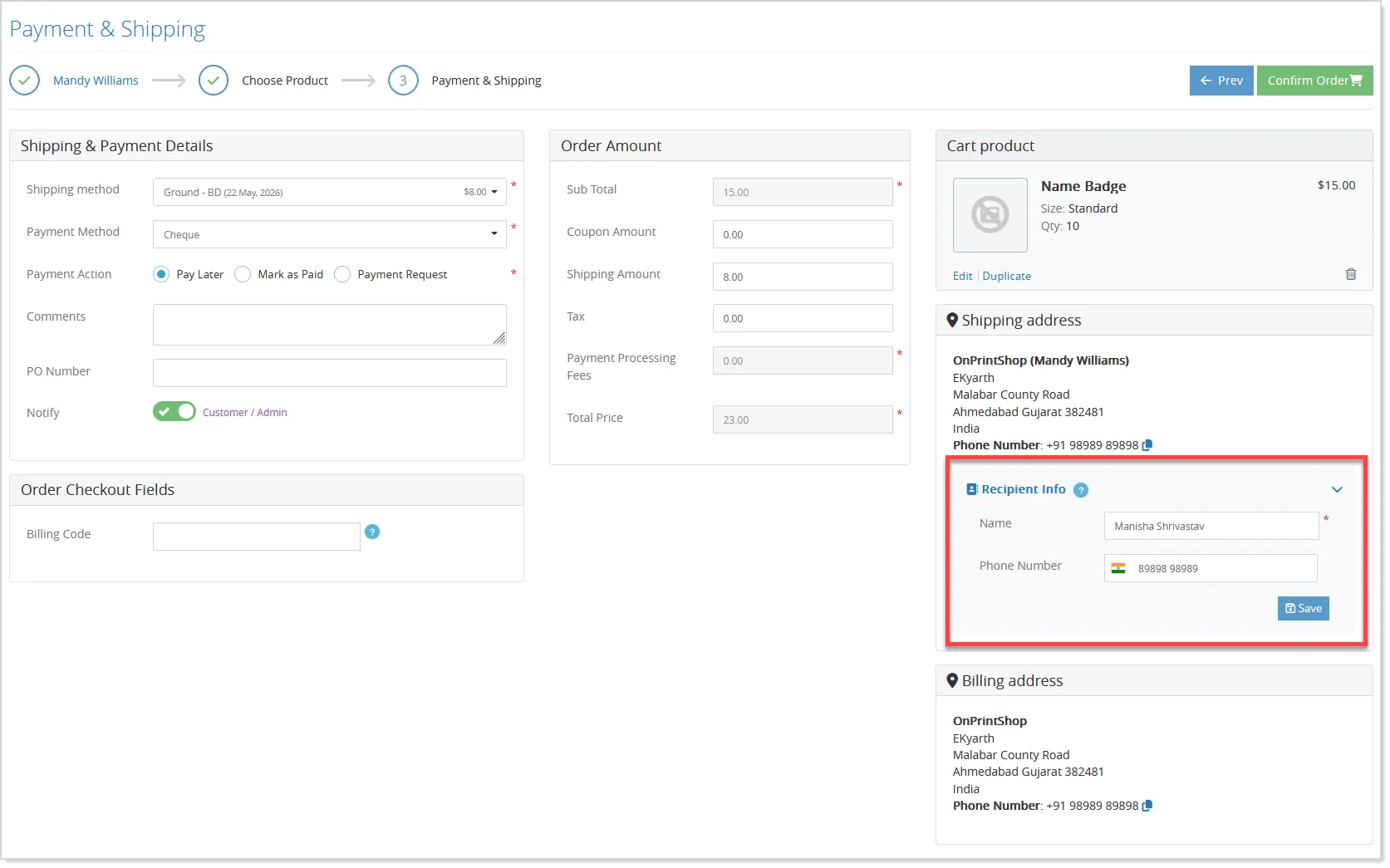1390x868 pixels.
Task: Click the Tax amount field
Action: pyautogui.click(x=803, y=318)
